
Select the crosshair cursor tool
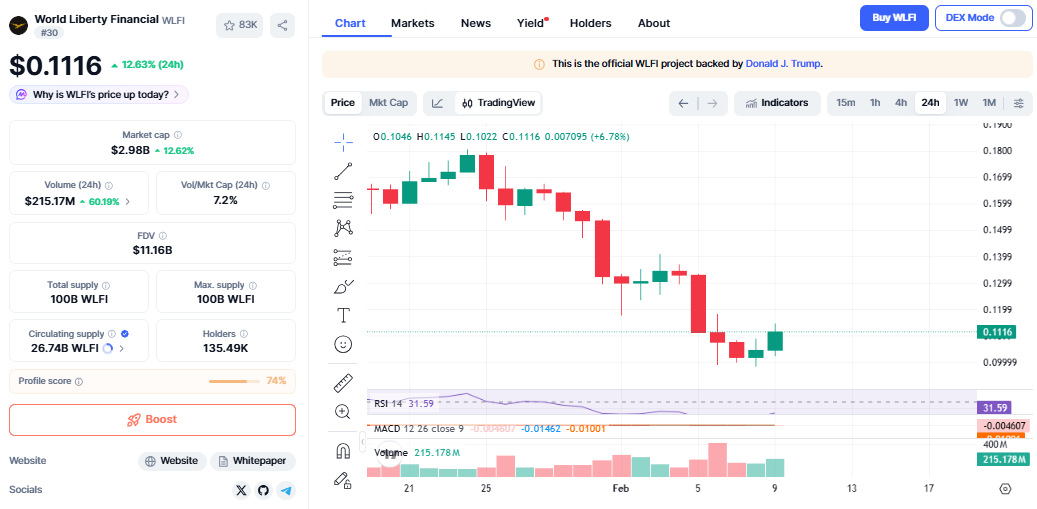tap(343, 140)
